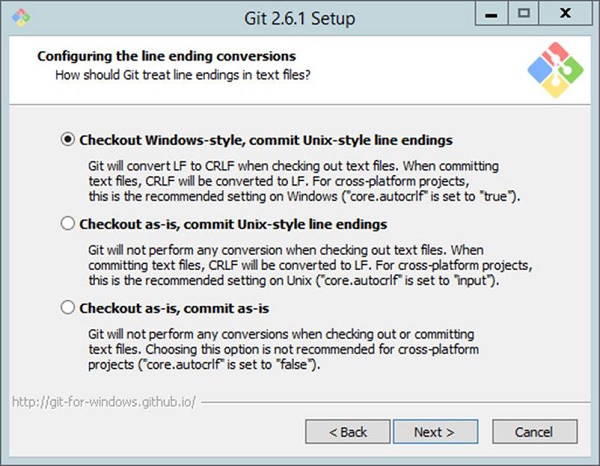Choose the Checkout as-is, commit Unix-style radio button
This screenshot has width=600, height=466.
[68, 223]
